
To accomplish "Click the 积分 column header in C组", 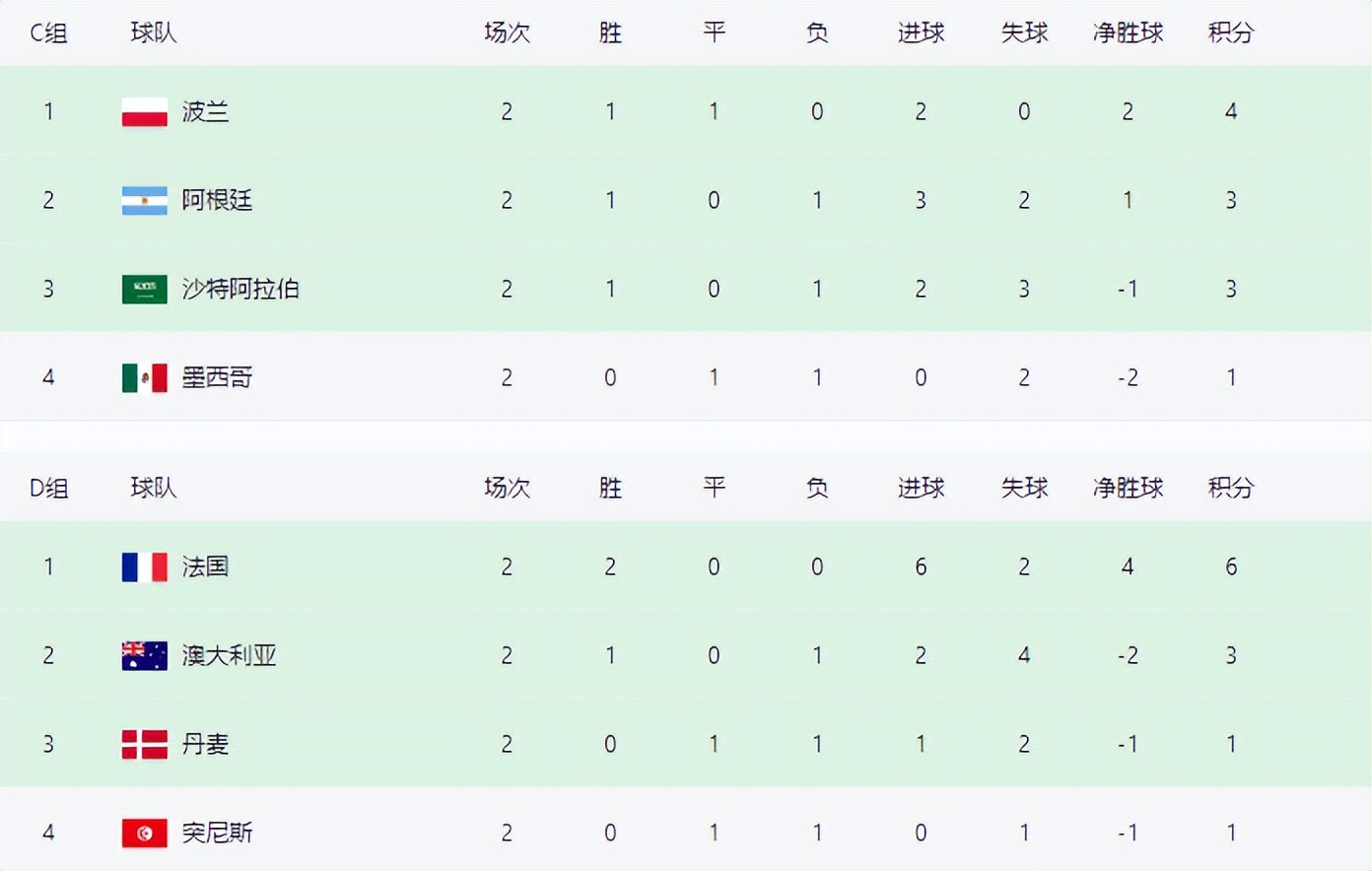I will [1230, 33].
